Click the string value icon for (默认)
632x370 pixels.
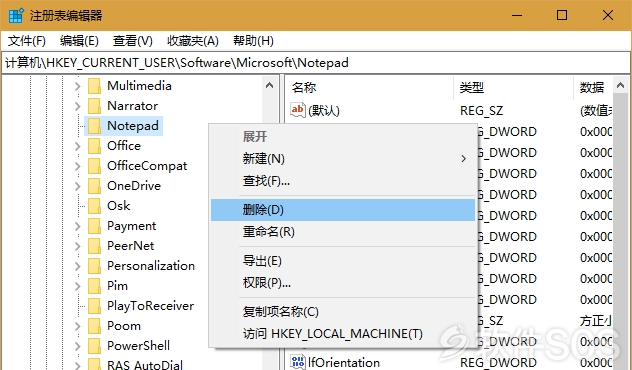[298, 110]
